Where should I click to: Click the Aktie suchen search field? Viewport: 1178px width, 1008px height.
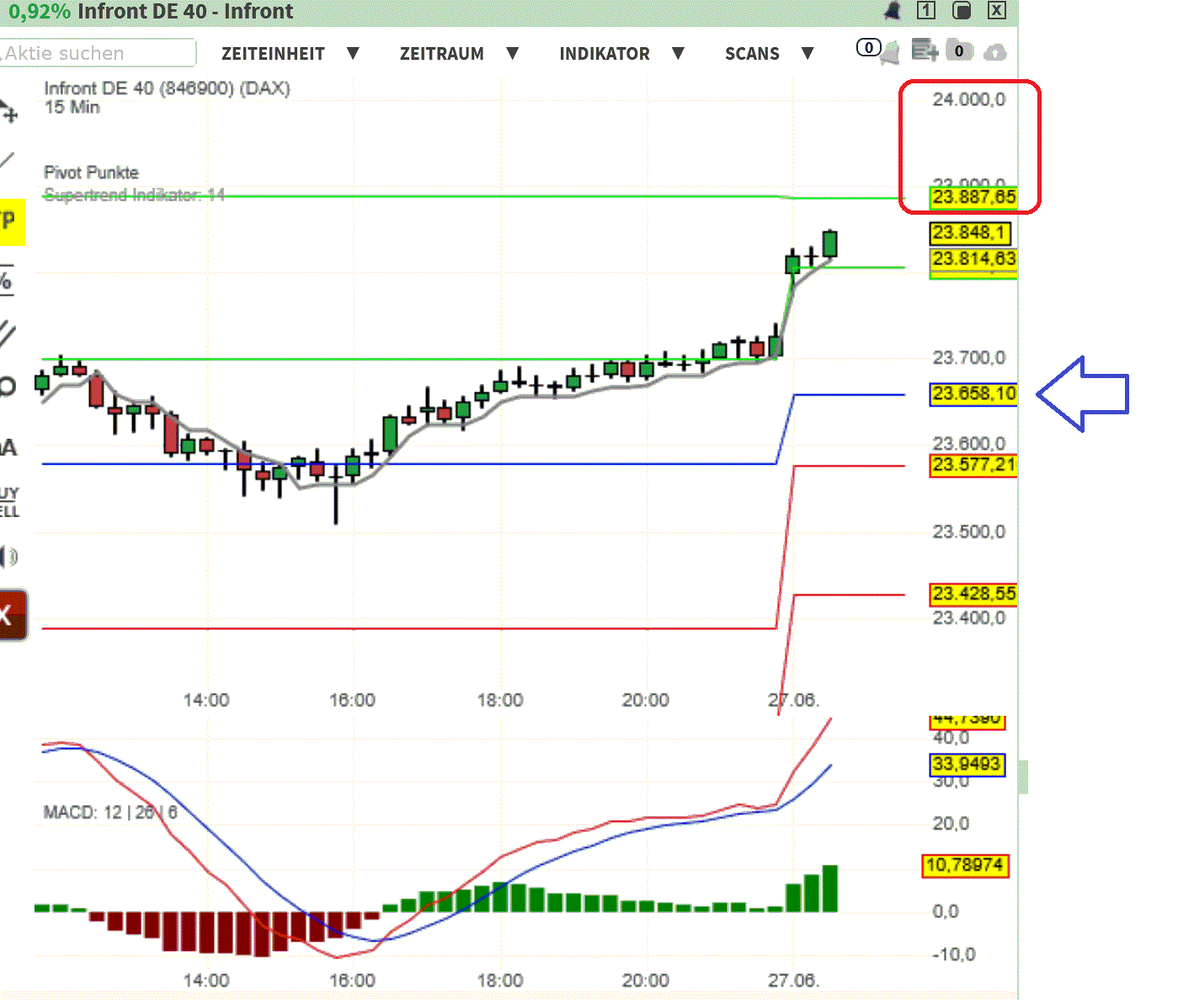click(98, 53)
